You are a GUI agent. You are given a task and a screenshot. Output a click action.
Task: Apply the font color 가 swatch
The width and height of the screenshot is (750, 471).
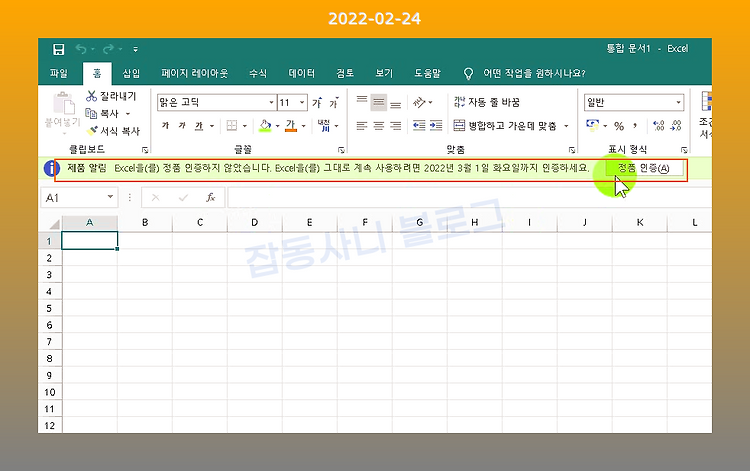[x=291, y=126]
